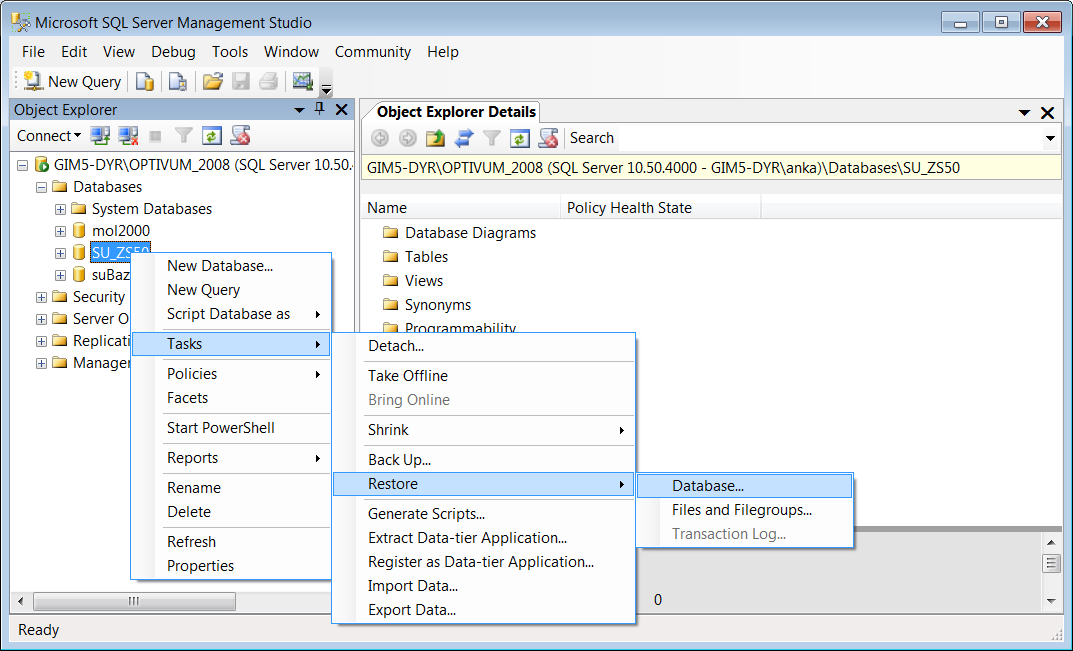
Task: Select the Database Diagrams folder row
Action: [x=460, y=233]
